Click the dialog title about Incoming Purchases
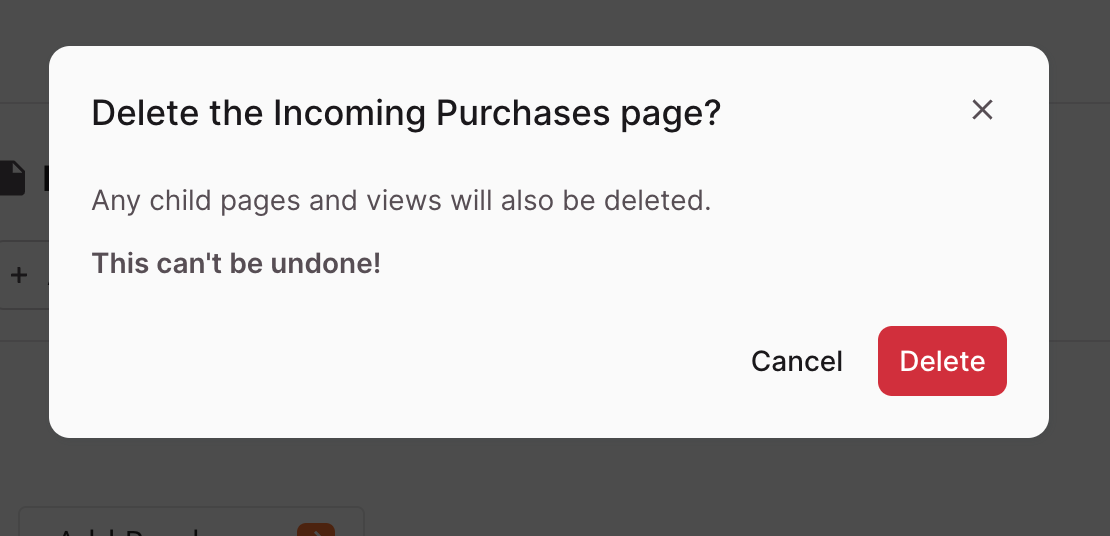The image size is (1110, 536). click(406, 113)
